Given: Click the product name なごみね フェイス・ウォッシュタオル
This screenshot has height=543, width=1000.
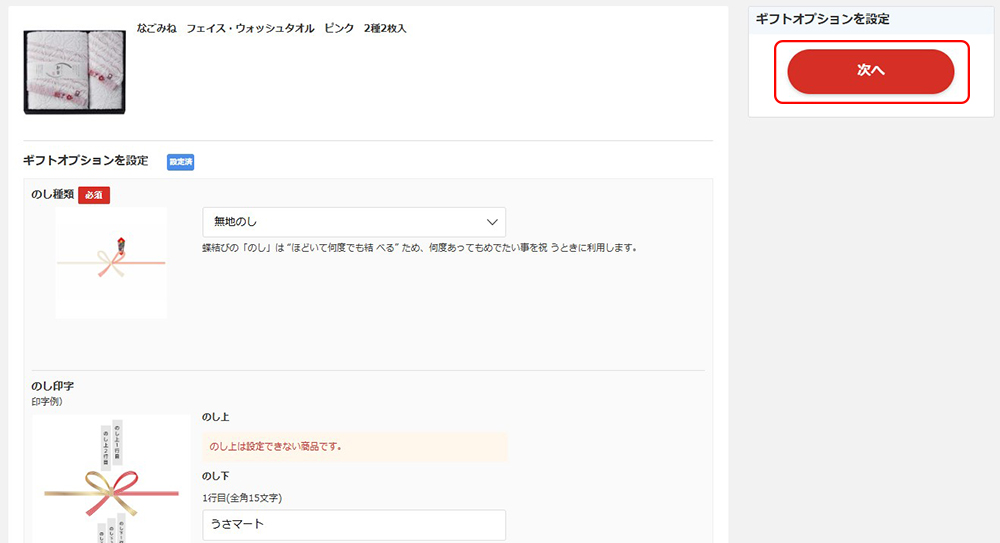Looking at the screenshot, I should [271, 29].
